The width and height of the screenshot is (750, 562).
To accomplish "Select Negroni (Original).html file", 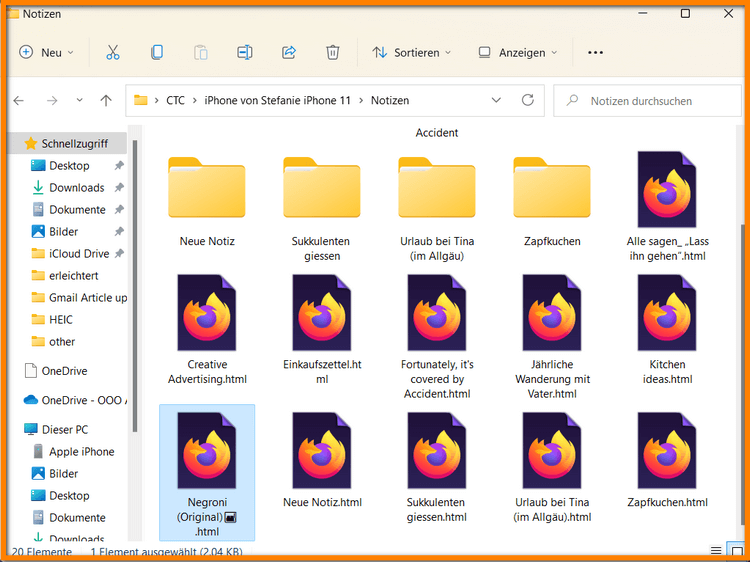I will coord(207,473).
